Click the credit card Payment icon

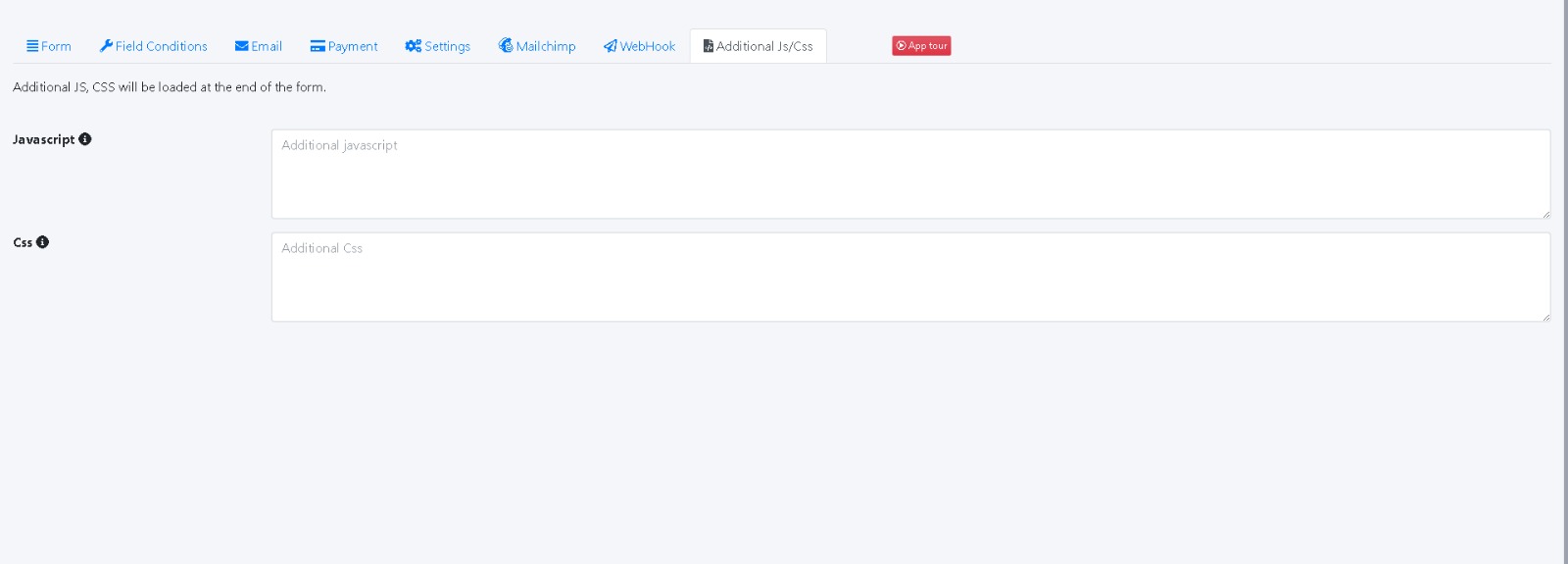(x=318, y=46)
